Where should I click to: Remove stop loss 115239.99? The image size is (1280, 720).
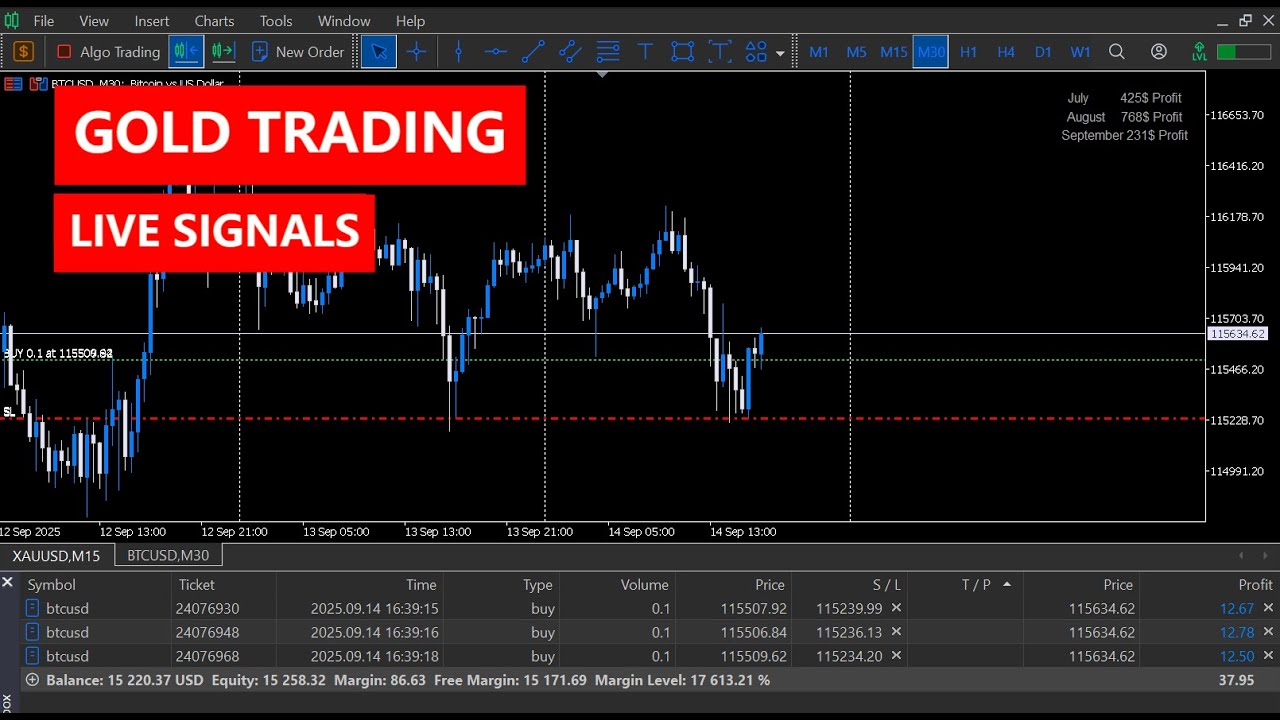(896, 608)
